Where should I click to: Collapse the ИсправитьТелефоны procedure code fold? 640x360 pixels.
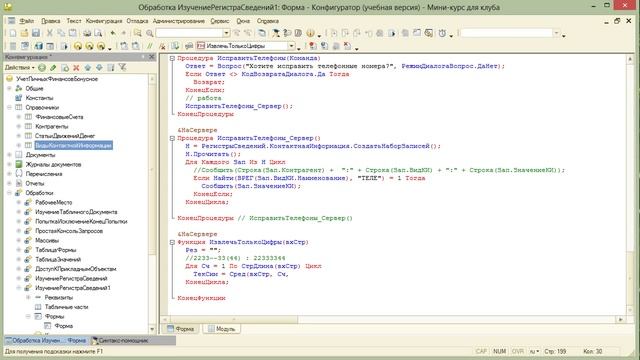coord(172,58)
